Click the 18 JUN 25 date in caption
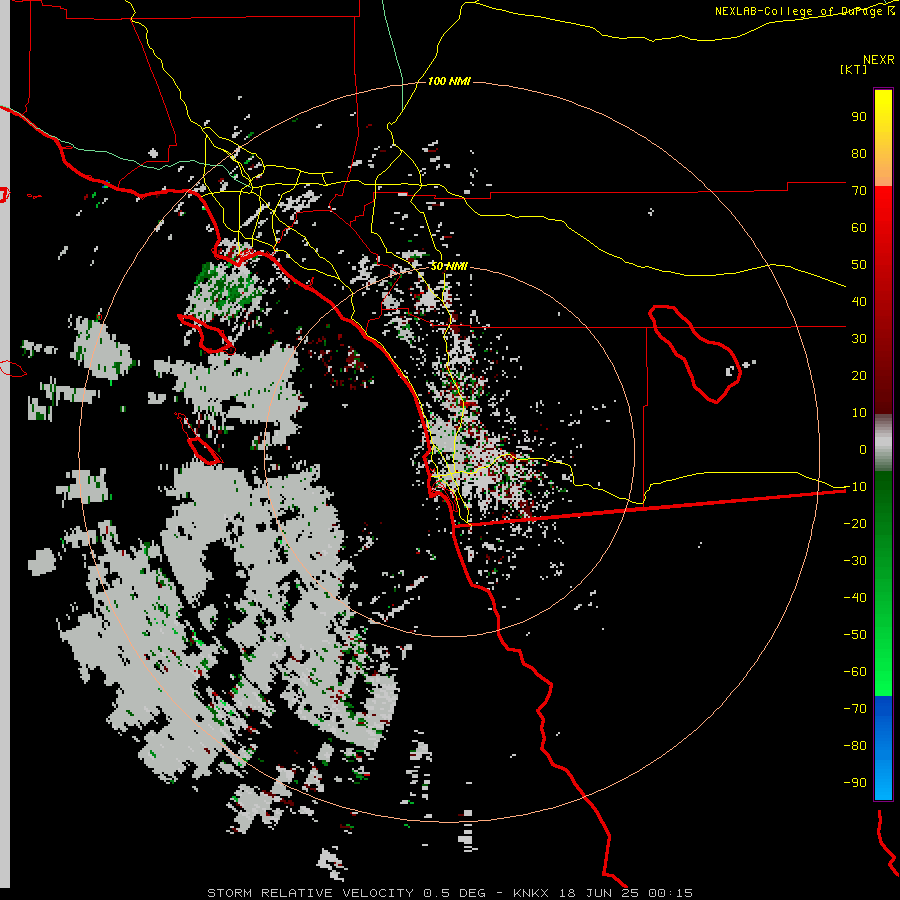 (598, 893)
